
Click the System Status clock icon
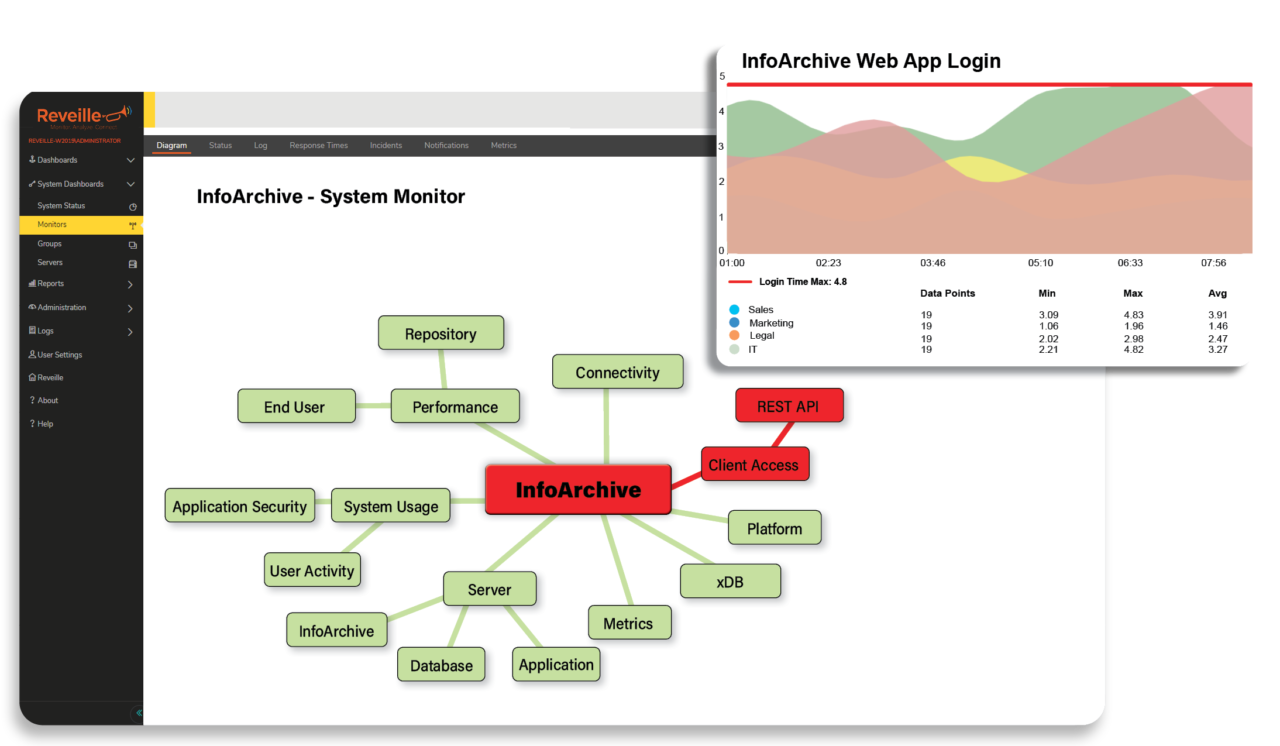[x=131, y=207]
